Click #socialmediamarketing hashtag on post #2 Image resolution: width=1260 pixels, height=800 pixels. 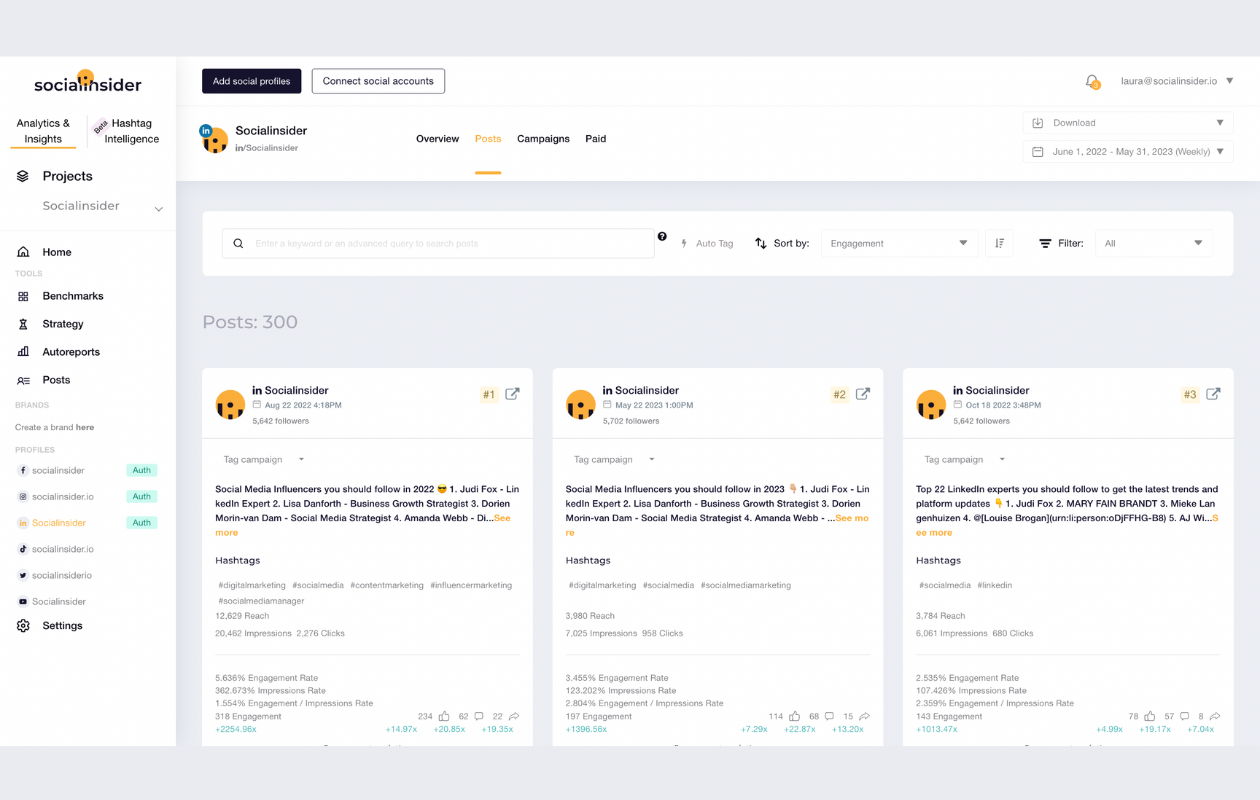click(746, 585)
